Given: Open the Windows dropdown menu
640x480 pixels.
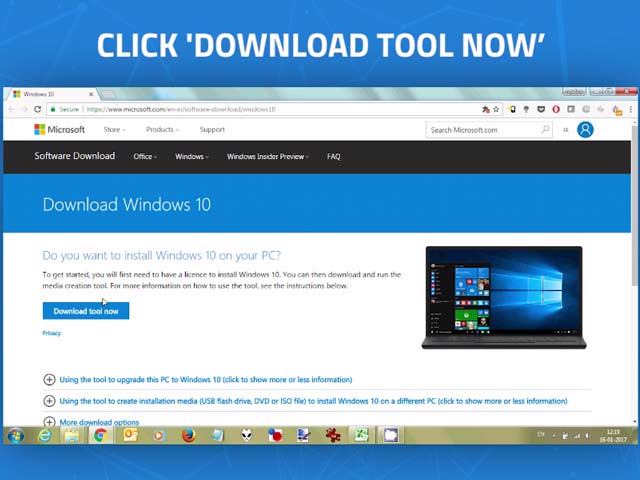Looking at the screenshot, I should point(192,156).
